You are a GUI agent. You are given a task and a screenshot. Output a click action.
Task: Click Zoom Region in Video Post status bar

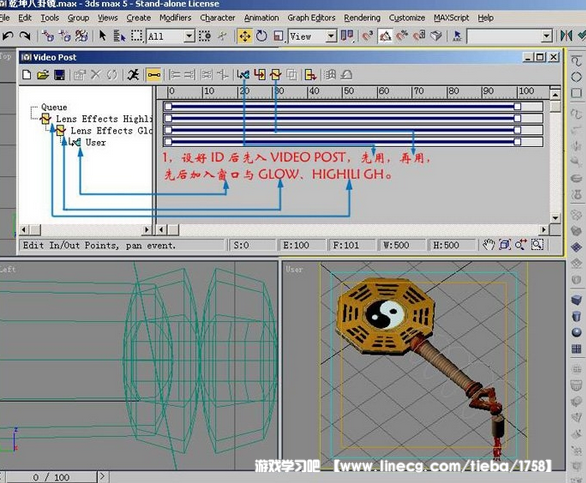[x=537, y=245]
